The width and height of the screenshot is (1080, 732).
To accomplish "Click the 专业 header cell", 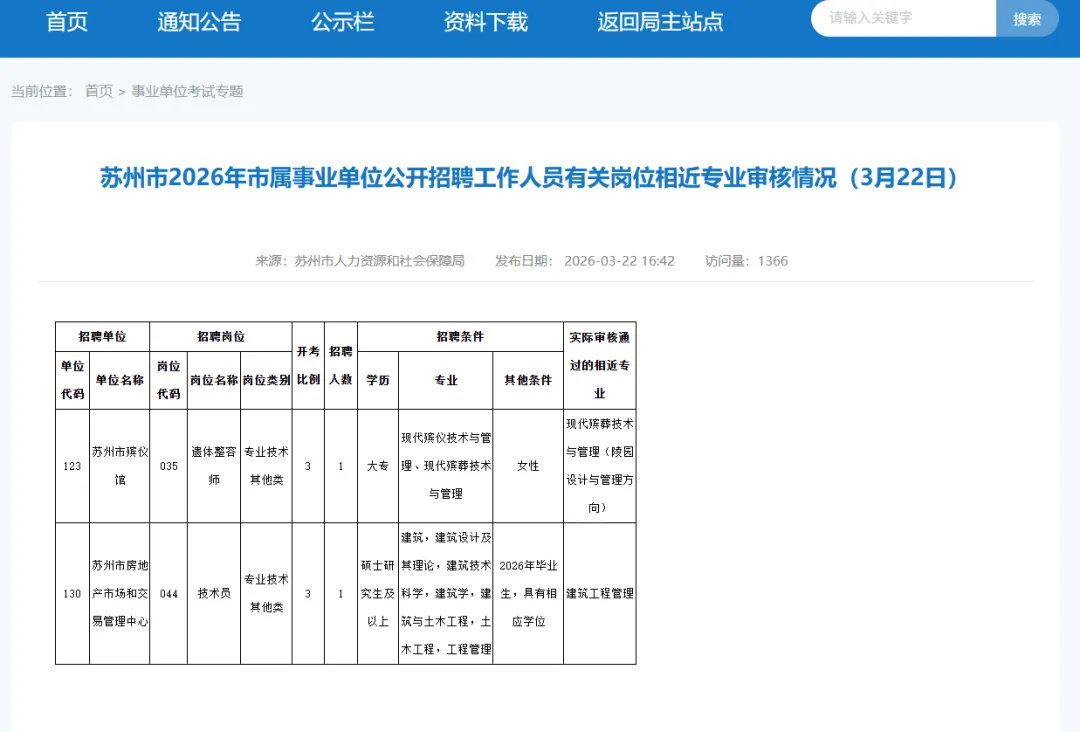I will (446, 380).
